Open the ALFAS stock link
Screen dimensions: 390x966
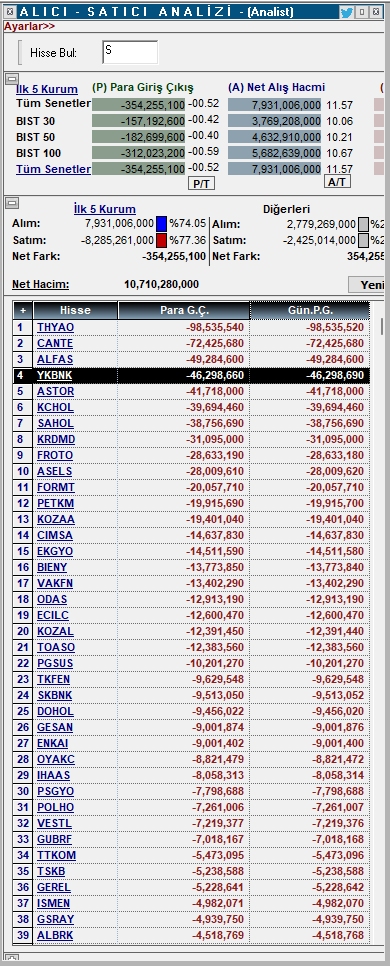(x=55, y=359)
